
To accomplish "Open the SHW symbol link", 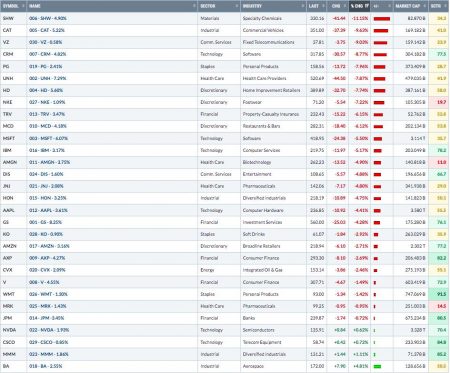I will coord(8,18).
